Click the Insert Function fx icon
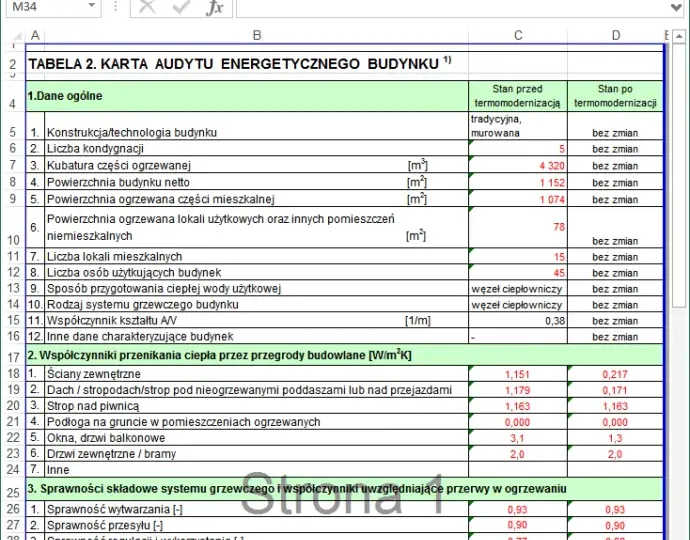 214,7
